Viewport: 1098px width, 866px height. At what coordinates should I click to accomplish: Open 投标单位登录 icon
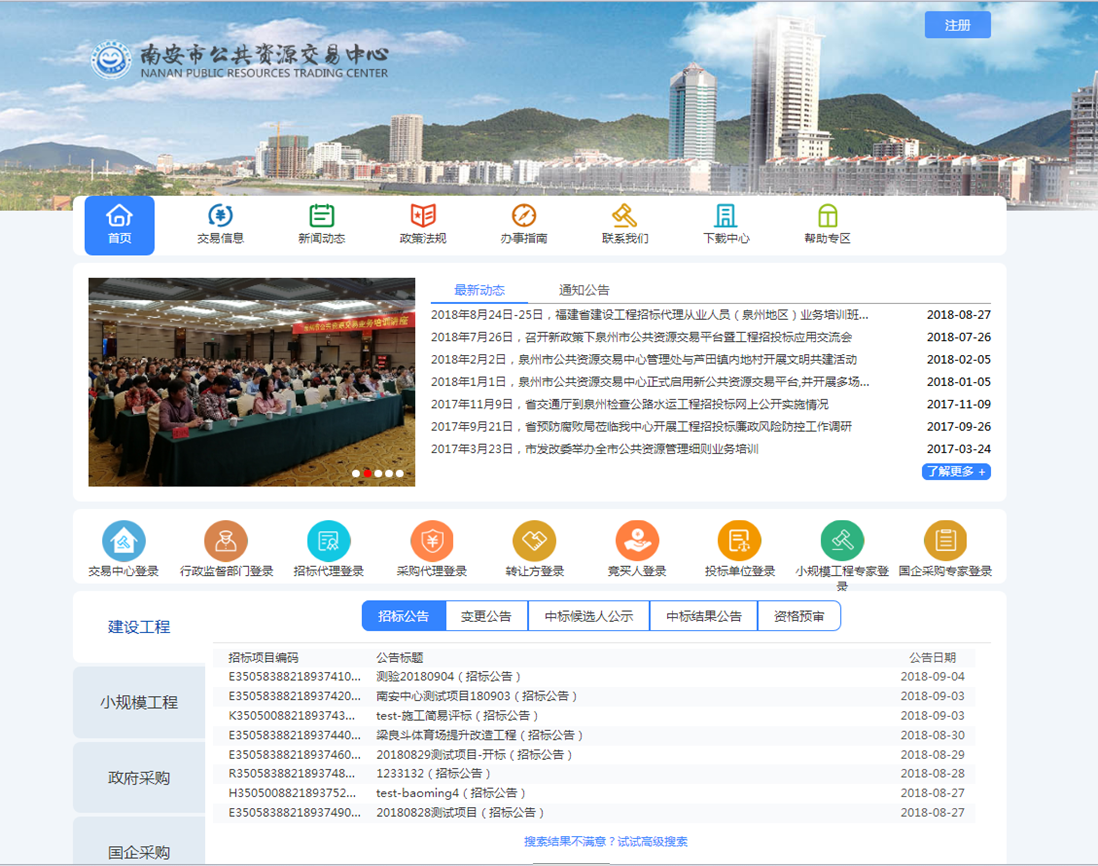click(x=740, y=541)
